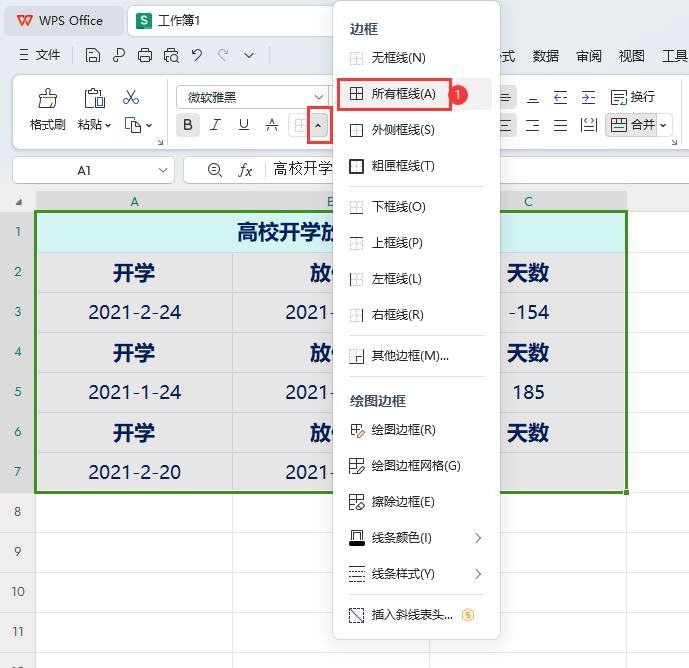Click the Merge (合并) button
689x668 pixels.
[631, 125]
